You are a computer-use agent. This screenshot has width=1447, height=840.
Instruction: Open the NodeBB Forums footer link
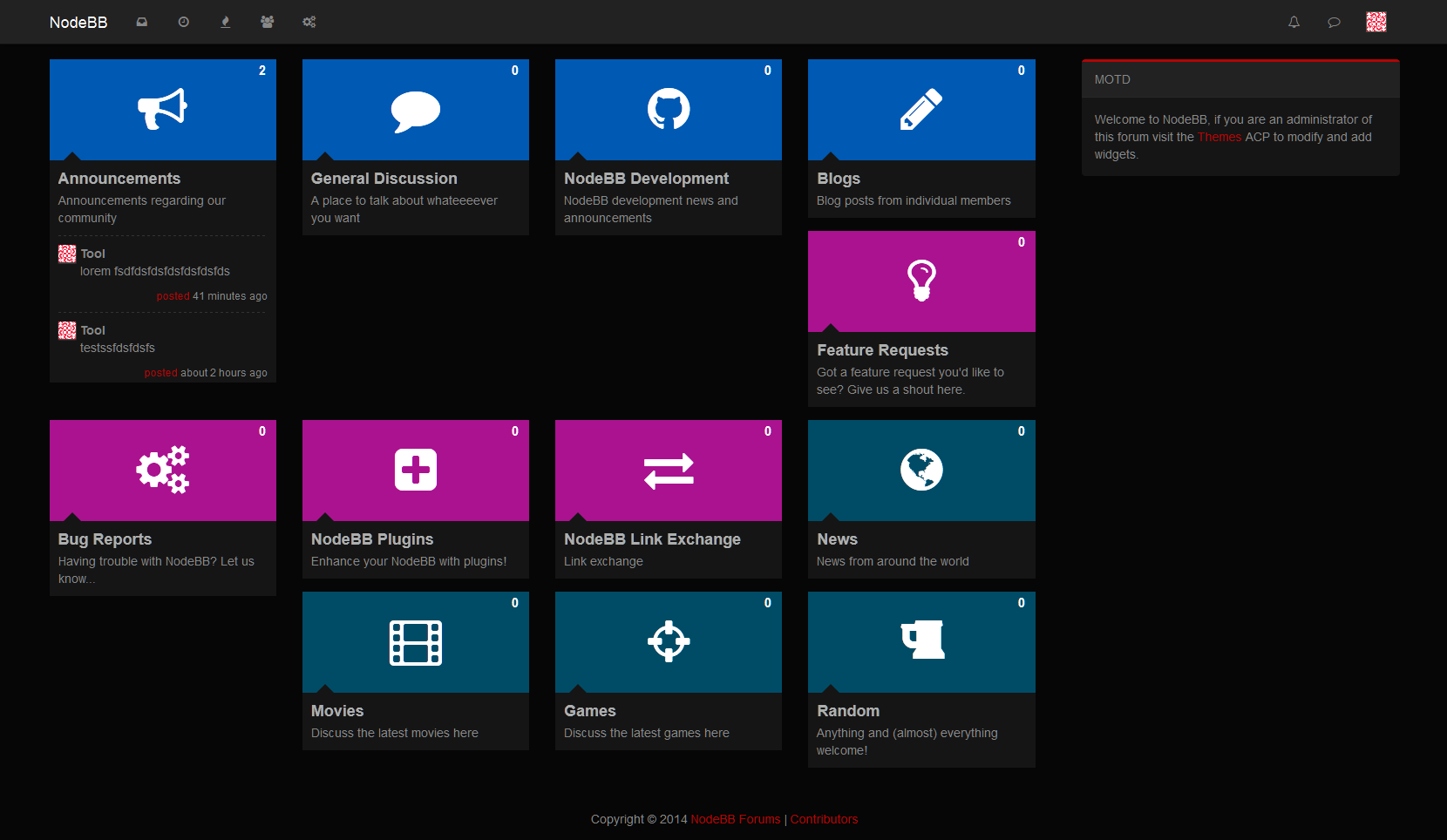(736, 819)
